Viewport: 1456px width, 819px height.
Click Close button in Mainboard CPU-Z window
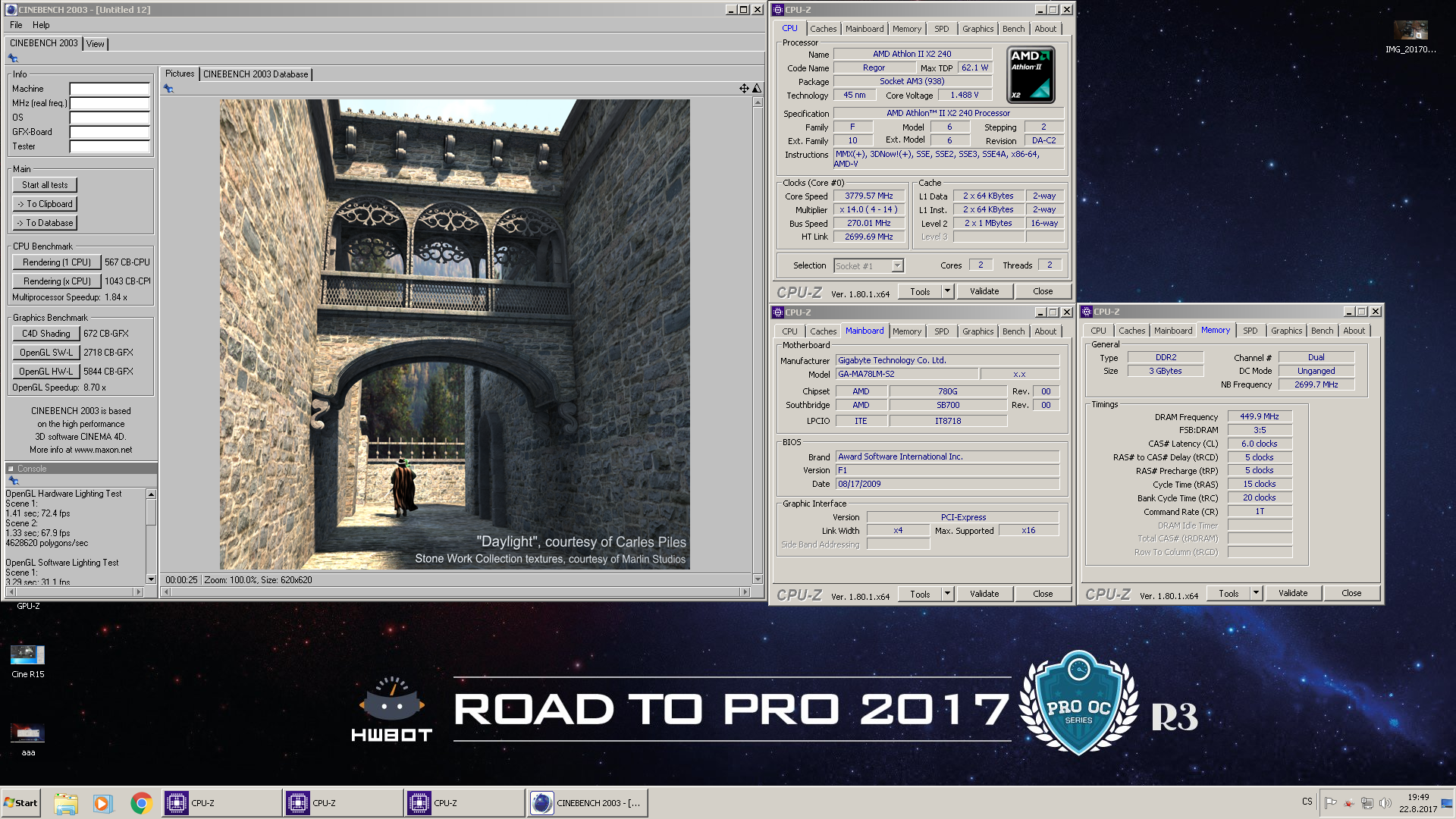[1043, 594]
